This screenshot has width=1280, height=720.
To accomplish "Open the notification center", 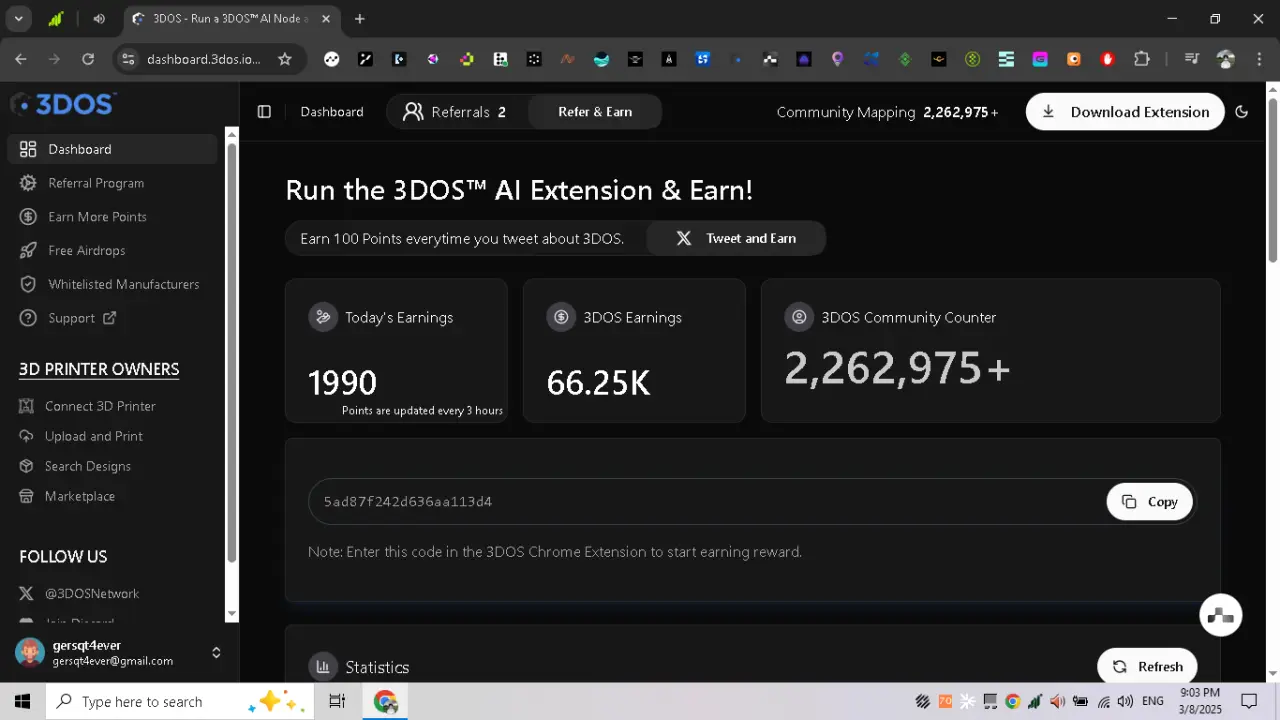I will pyautogui.click(x=1249, y=701).
